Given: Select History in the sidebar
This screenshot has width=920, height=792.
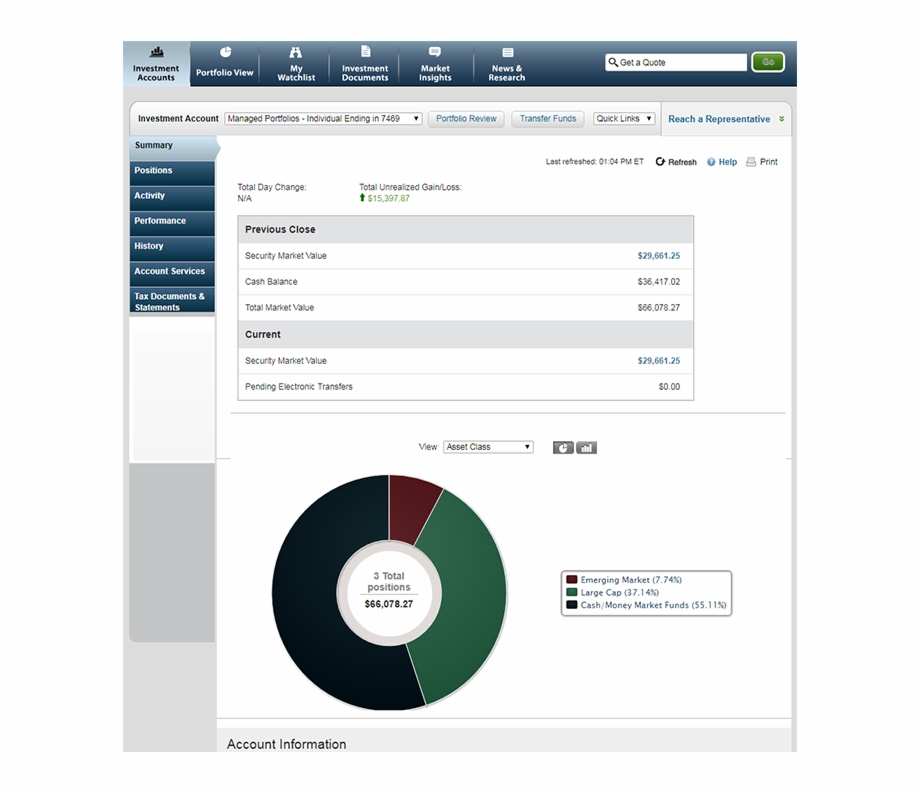Looking at the screenshot, I should 172,247.
